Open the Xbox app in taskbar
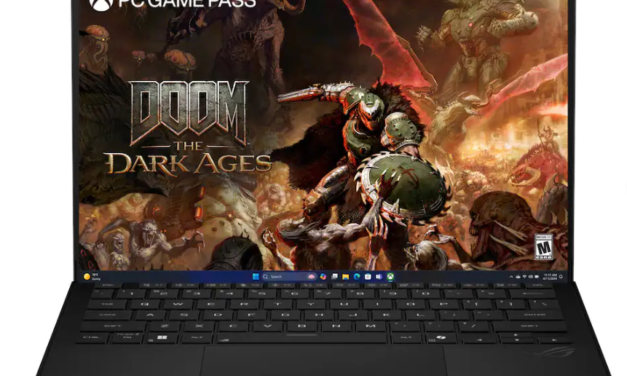The width and height of the screenshot is (627, 376). 390,276
